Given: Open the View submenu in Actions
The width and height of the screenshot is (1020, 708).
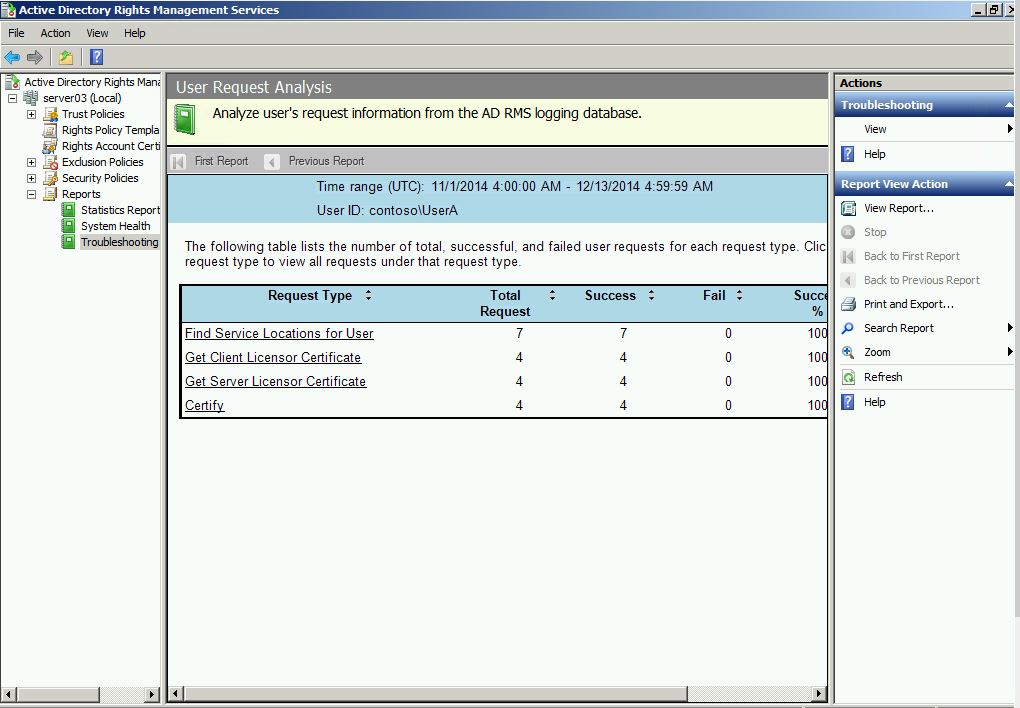Looking at the screenshot, I should (x=1010, y=129).
